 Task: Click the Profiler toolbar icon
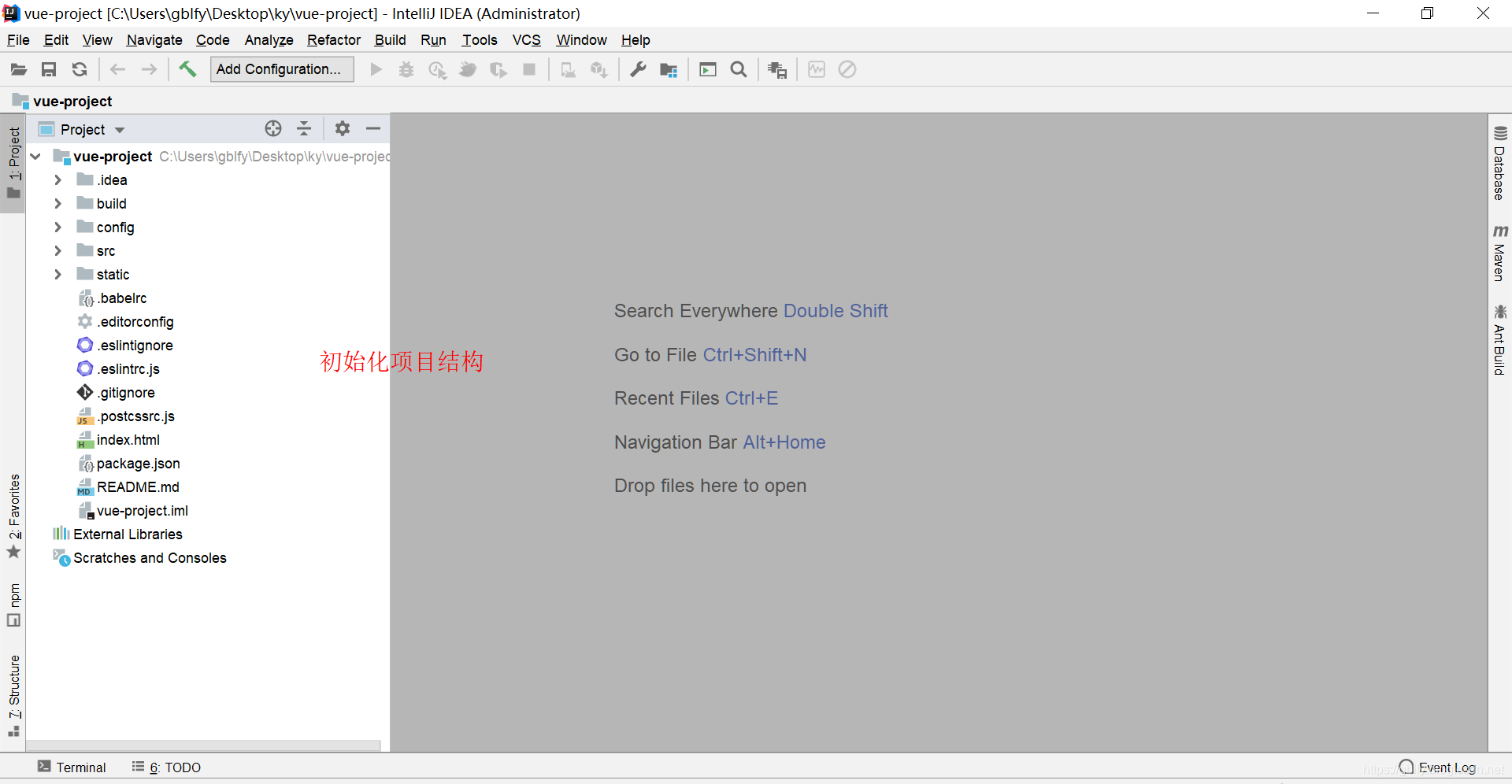click(817, 70)
